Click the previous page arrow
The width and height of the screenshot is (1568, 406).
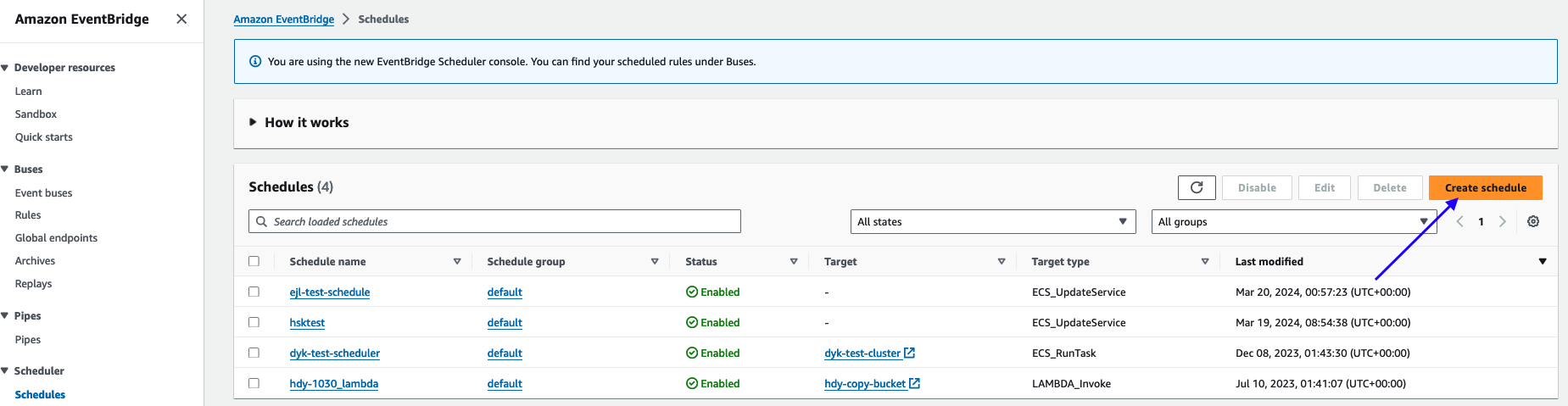[x=1459, y=221]
